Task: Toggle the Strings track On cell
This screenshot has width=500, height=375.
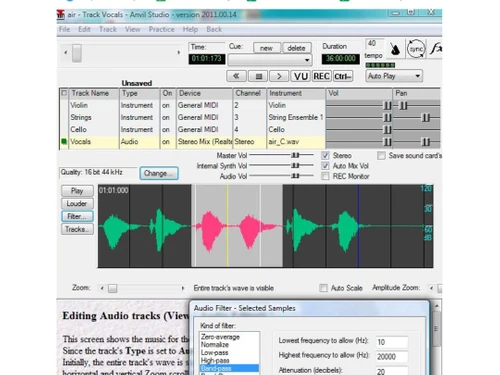Action: [x=167, y=117]
